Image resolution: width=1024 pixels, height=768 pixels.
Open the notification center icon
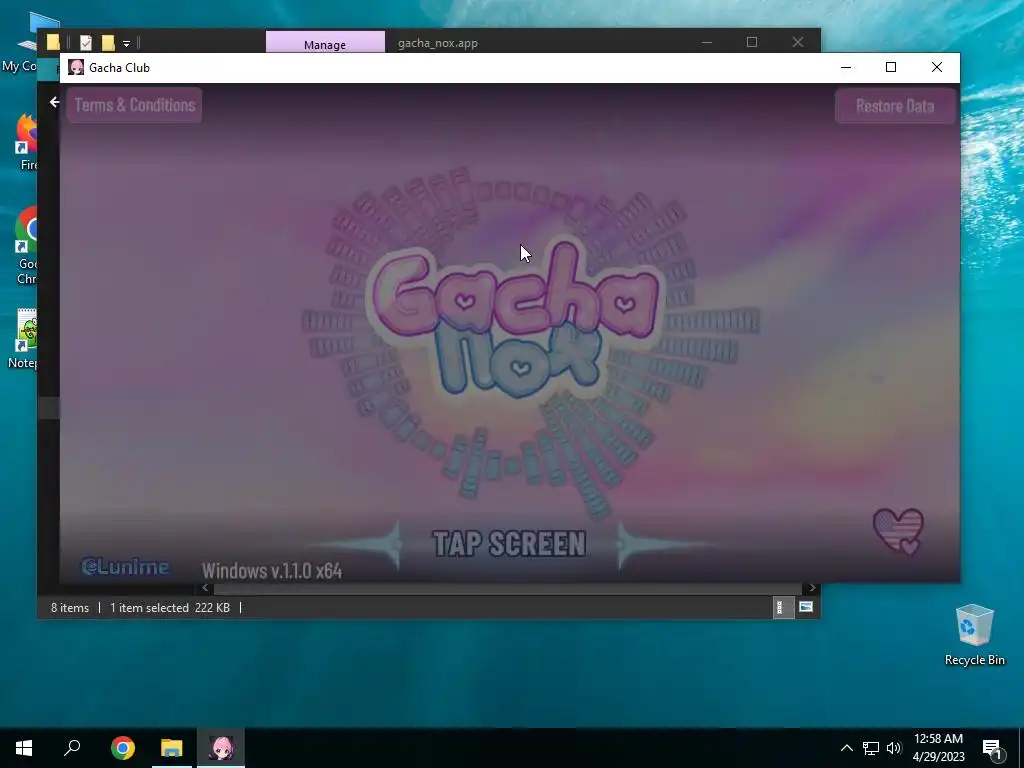click(992, 749)
